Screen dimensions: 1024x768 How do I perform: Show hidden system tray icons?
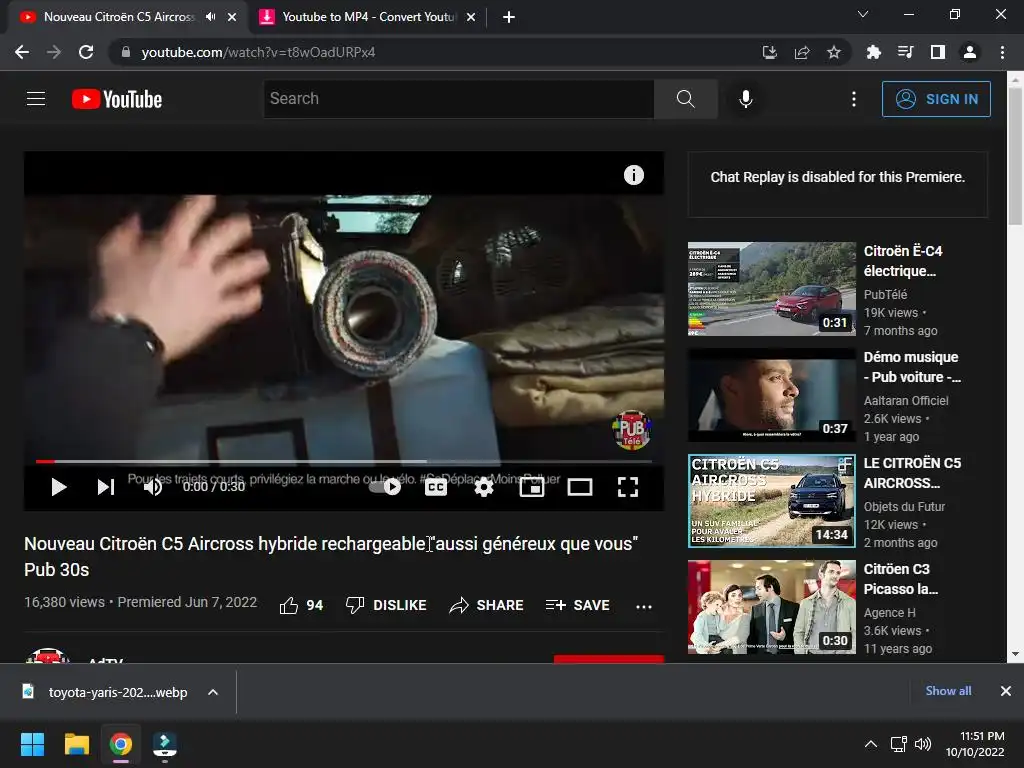871,744
